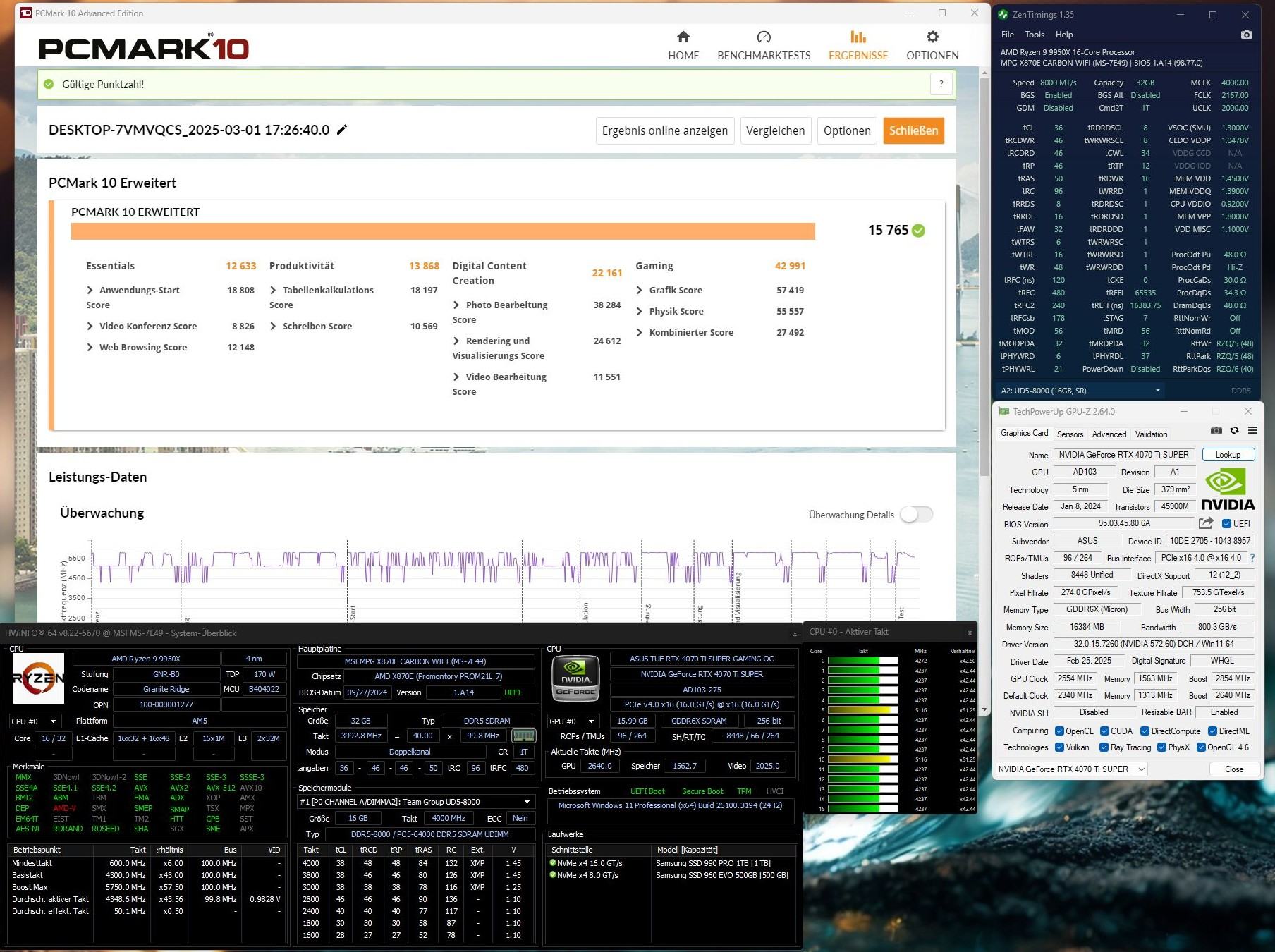This screenshot has height=952, width=1275.
Task: Click the orange PCMark 10 Erweitert score bar
Action: [x=443, y=231]
